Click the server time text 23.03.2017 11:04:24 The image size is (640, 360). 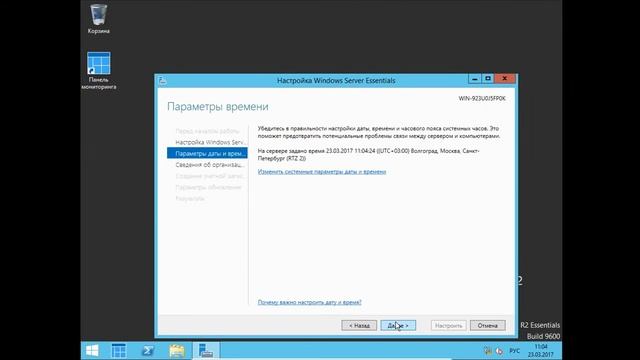tap(350, 151)
